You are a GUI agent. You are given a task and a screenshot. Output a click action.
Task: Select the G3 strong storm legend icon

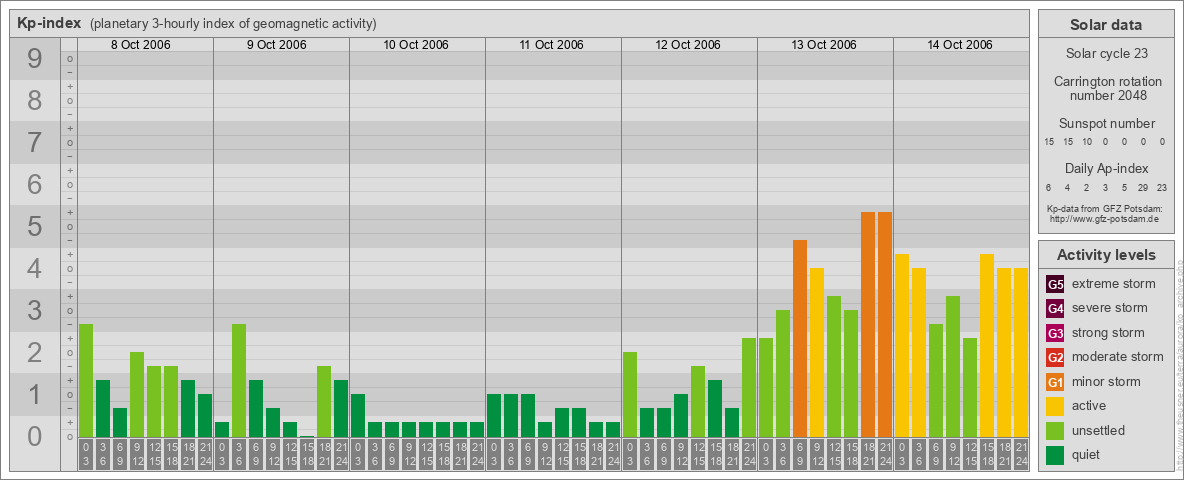click(x=1055, y=333)
